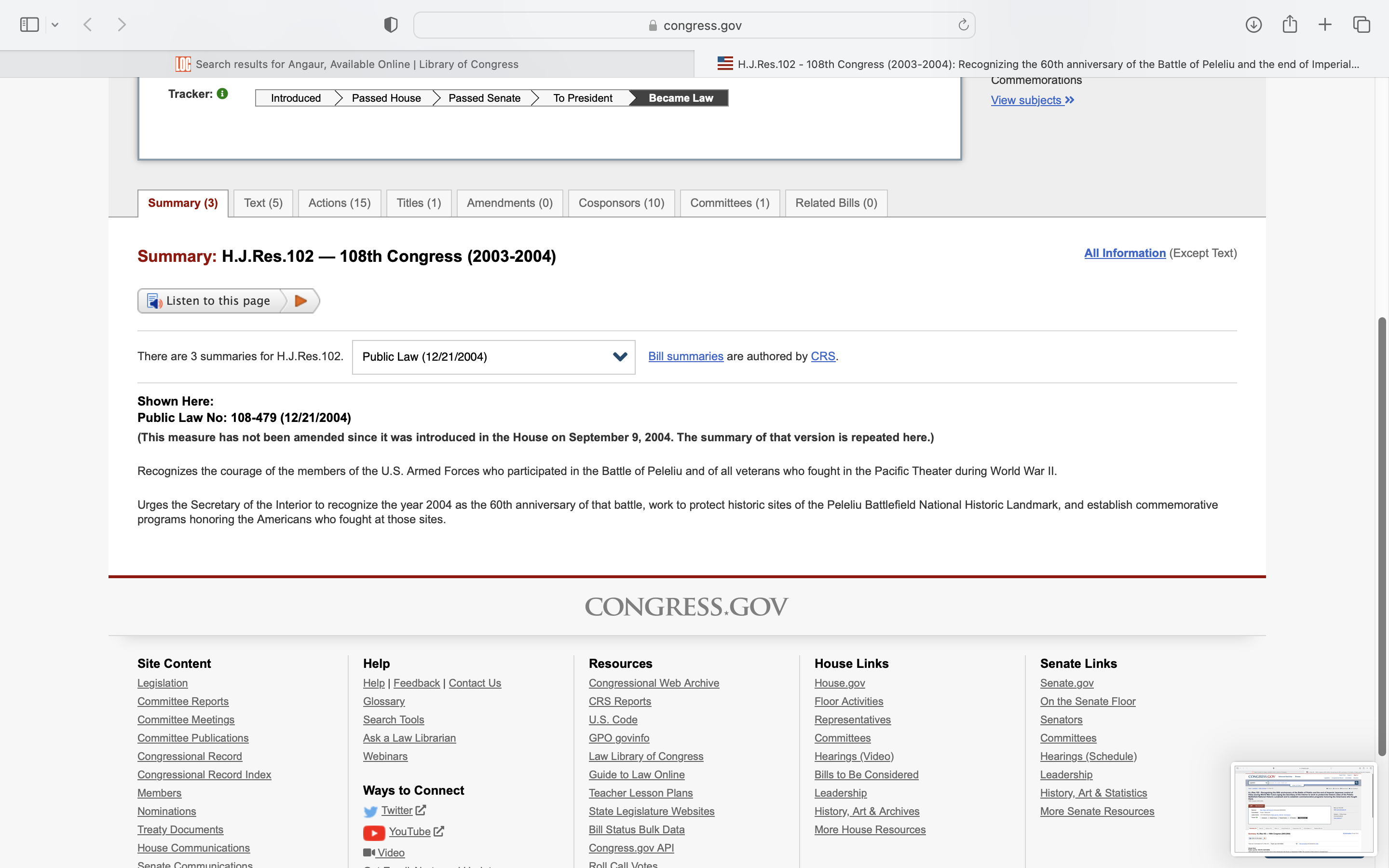Open a new tab with plus icon

click(x=1325, y=25)
